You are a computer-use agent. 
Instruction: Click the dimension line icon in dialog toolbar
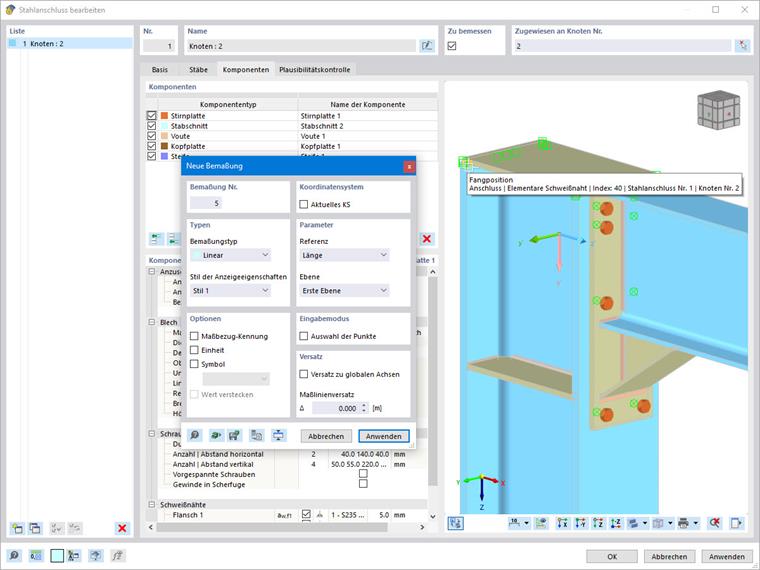278,435
